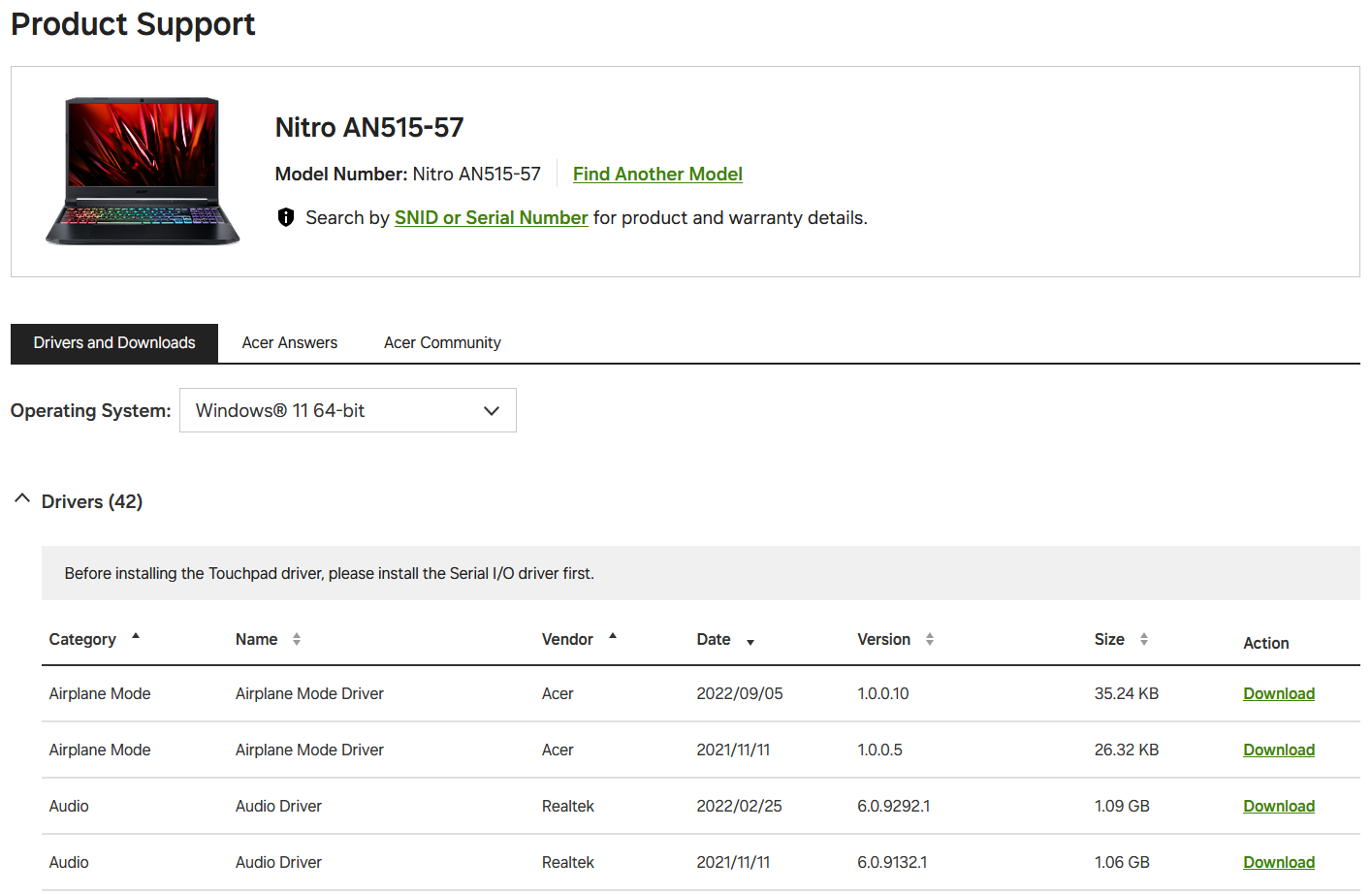Download Realtek Audio Driver 6.0.9292.1
Viewport: 1372px width, 894px height.
tap(1279, 807)
